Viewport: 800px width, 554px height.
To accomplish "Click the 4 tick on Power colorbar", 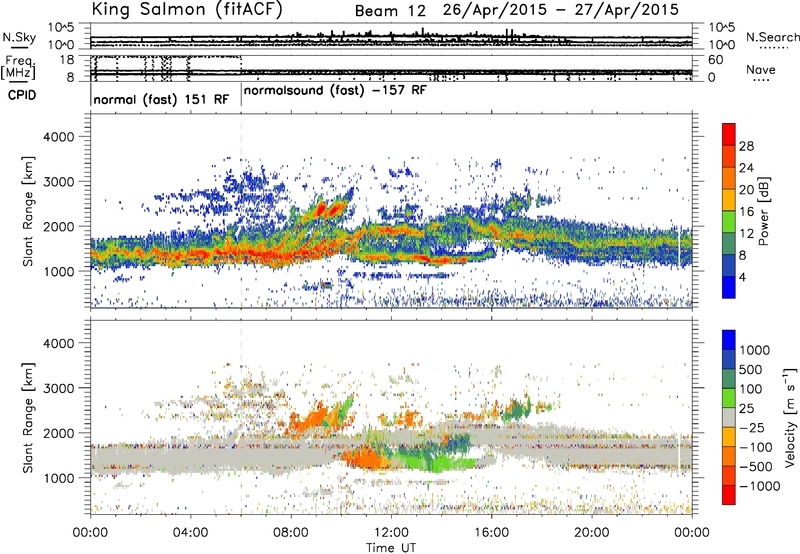I will [x=743, y=277].
